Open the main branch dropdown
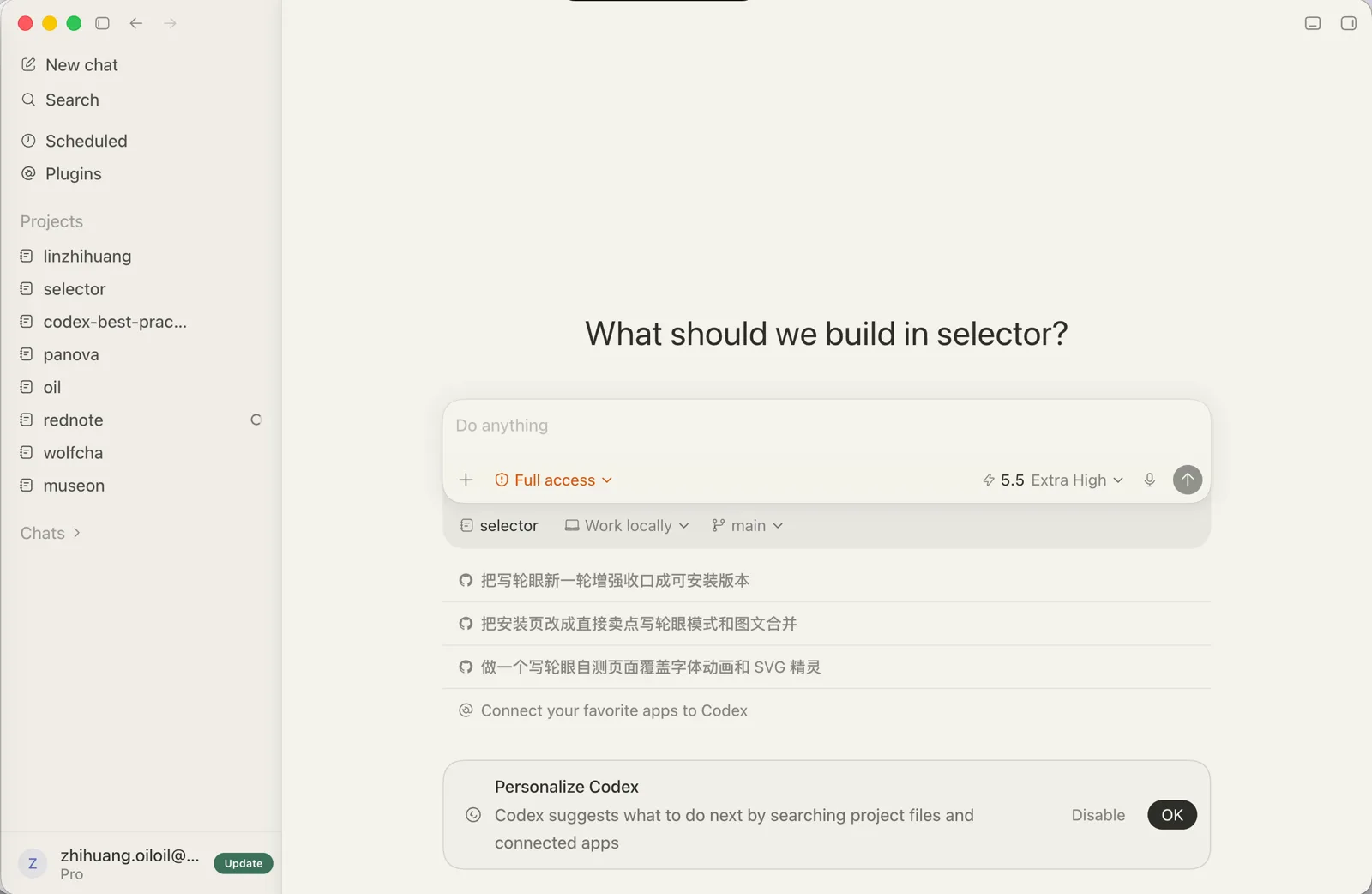 point(747,525)
